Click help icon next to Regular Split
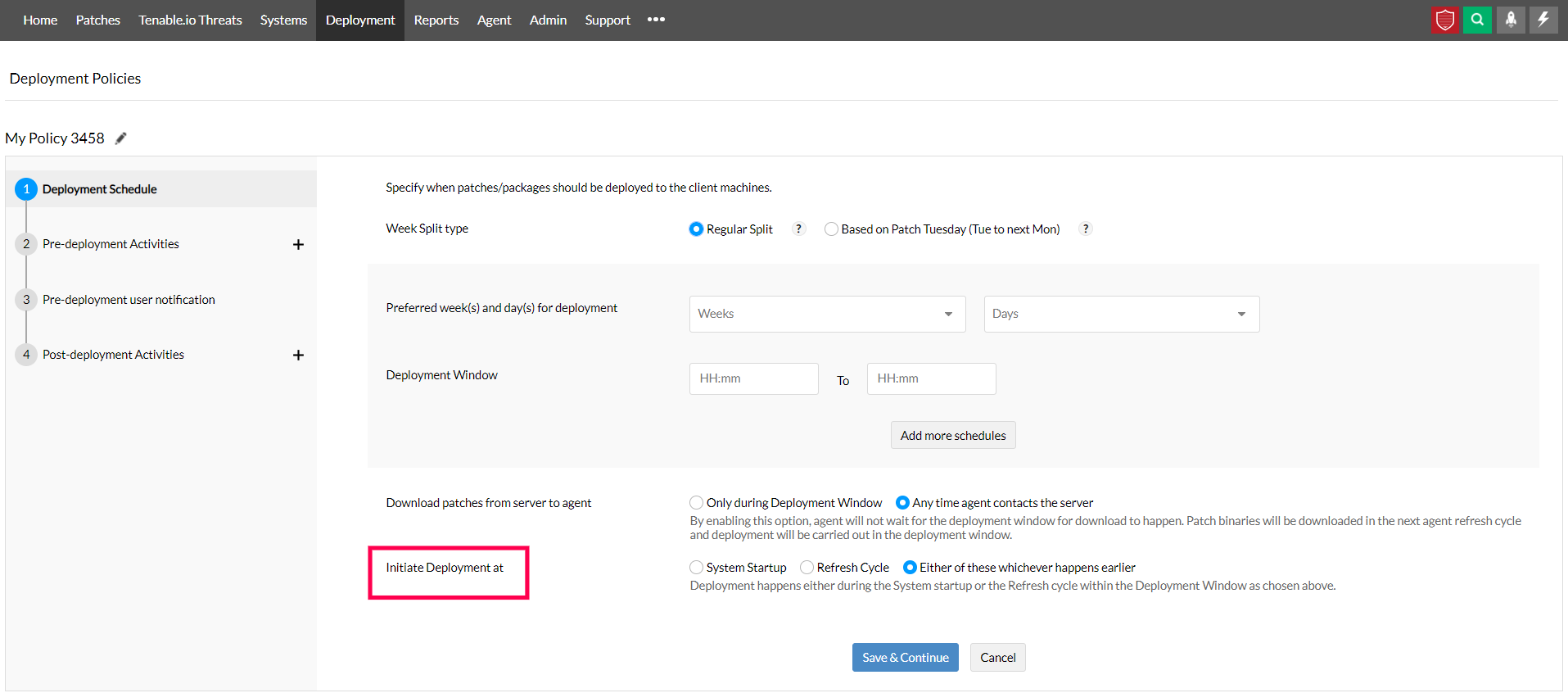This screenshot has height=693, width=1568. 798,229
